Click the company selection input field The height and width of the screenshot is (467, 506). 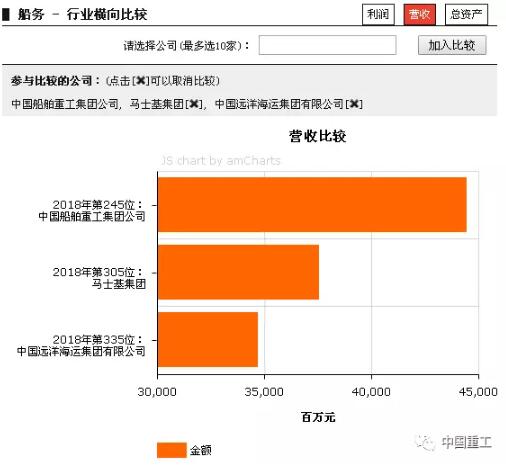(x=327, y=45)
